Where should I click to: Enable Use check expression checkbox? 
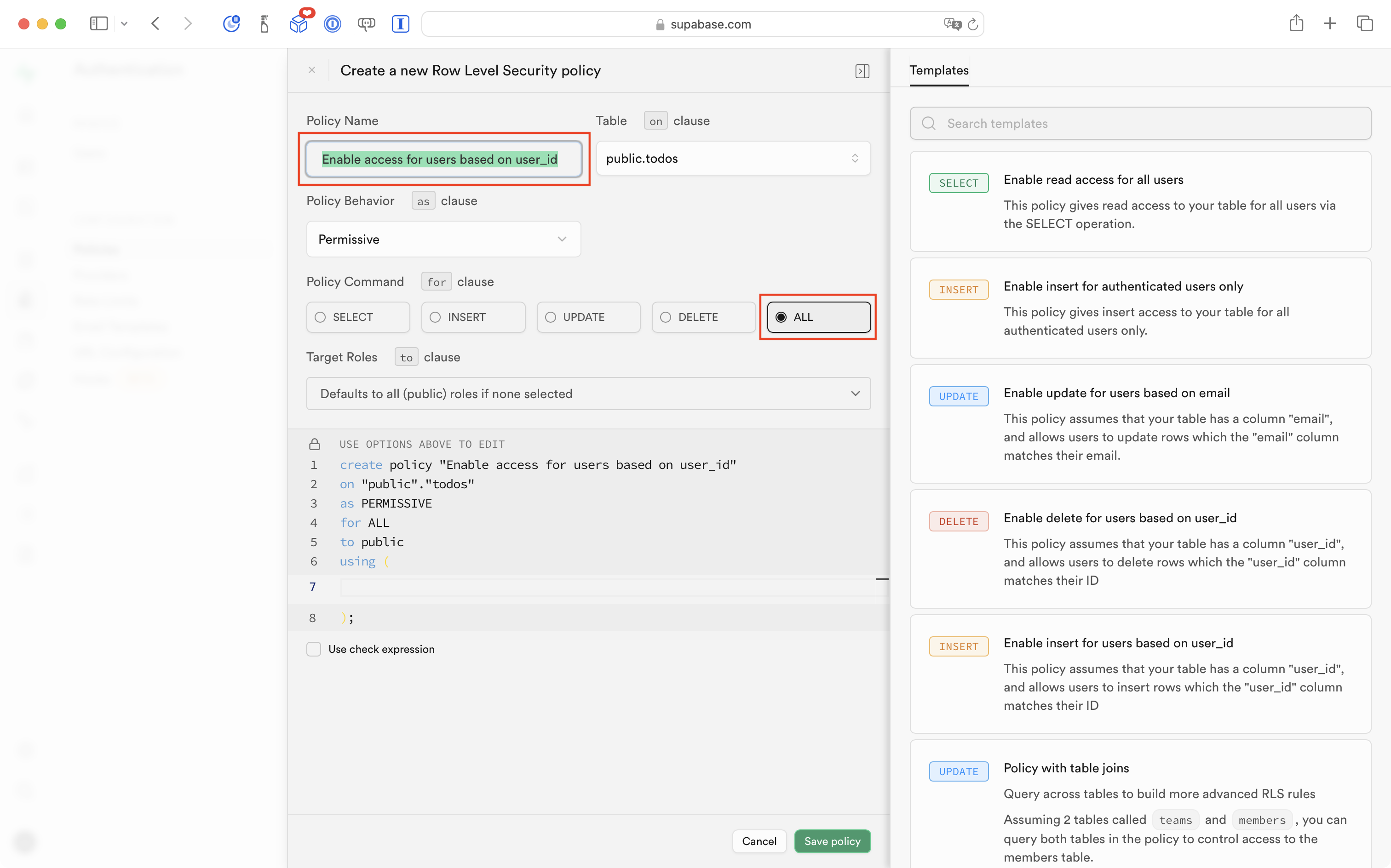pos(314,649)
